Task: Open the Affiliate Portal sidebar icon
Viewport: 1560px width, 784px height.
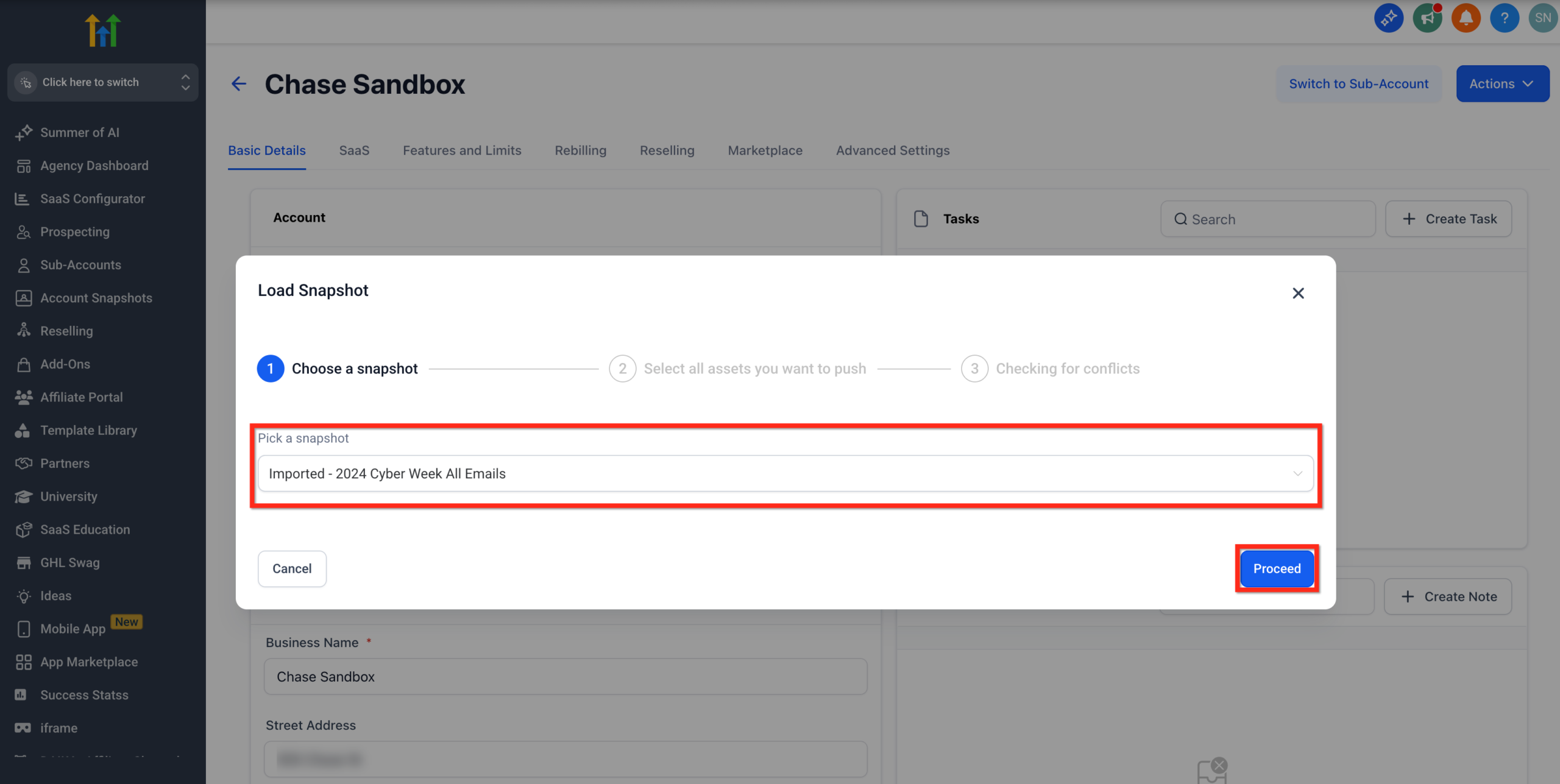Action: [x=81, y=397]
